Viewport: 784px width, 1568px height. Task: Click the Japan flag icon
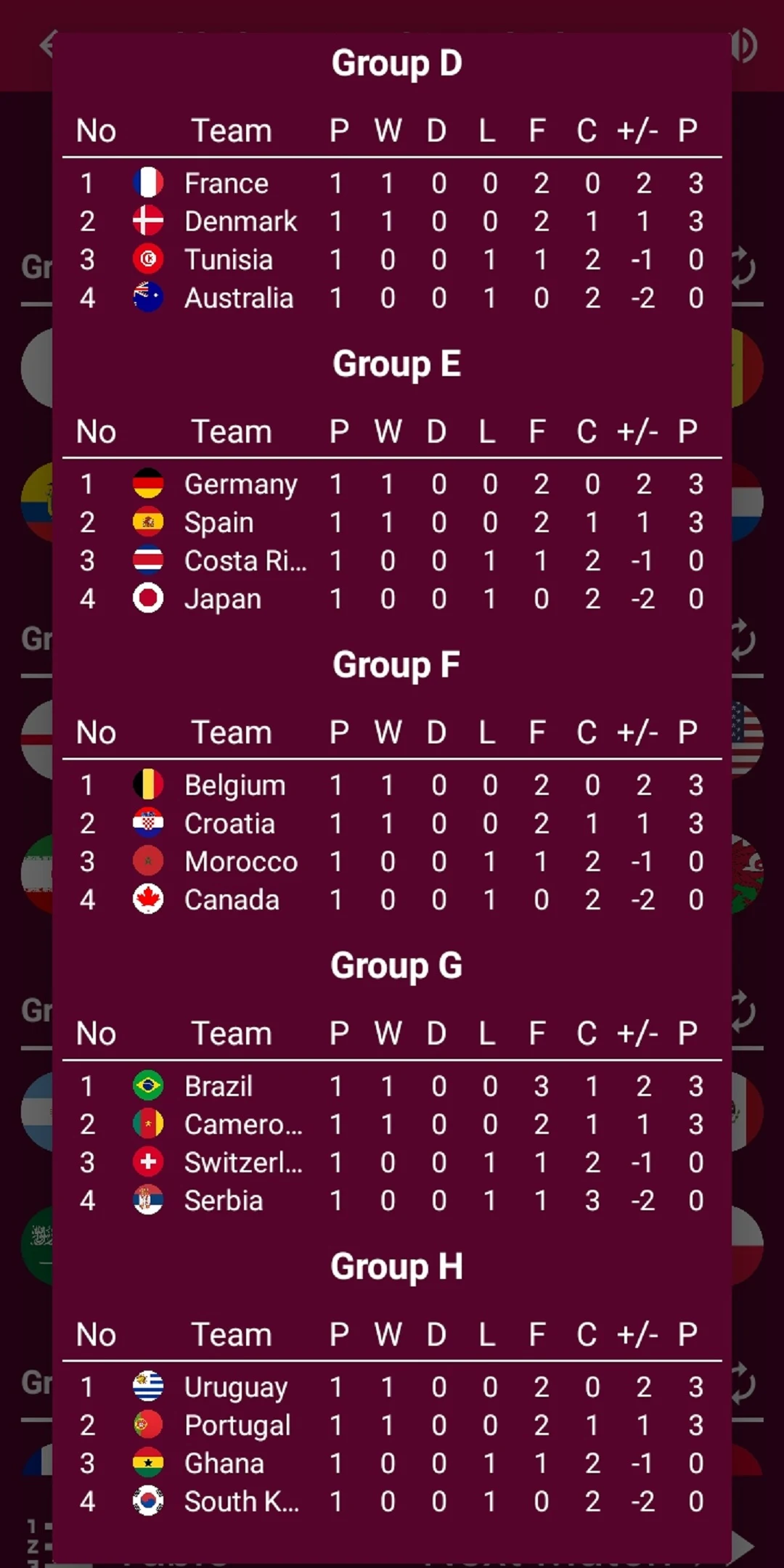click(x=148, y=599)
